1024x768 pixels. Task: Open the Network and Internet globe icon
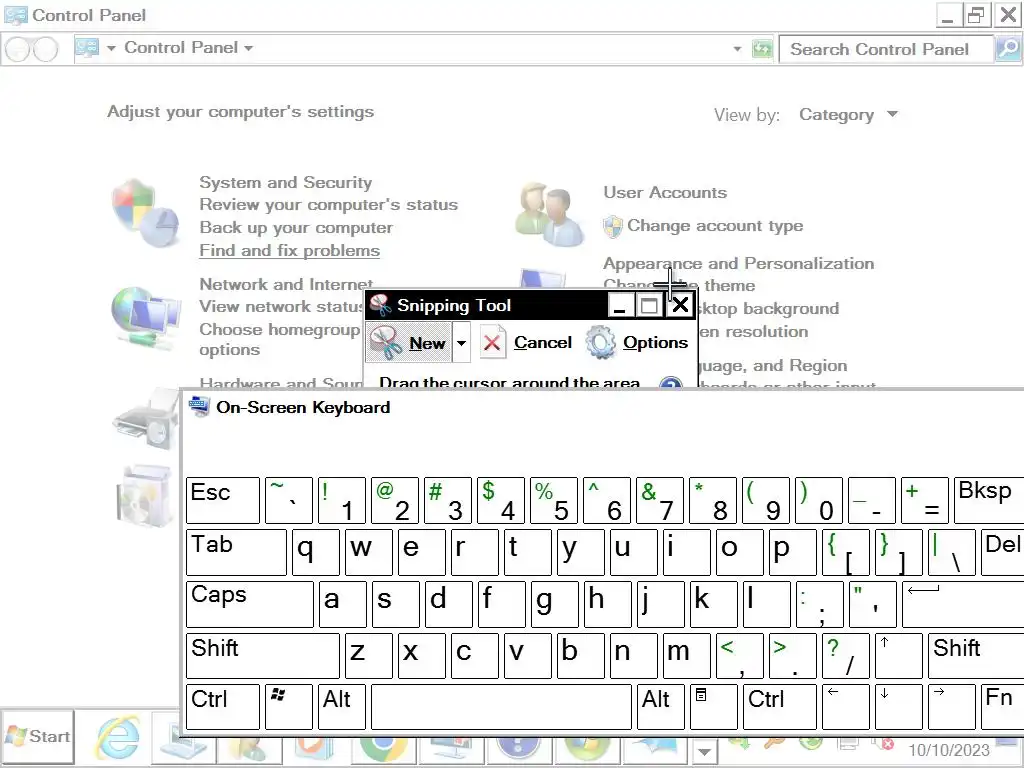[145, 319]
